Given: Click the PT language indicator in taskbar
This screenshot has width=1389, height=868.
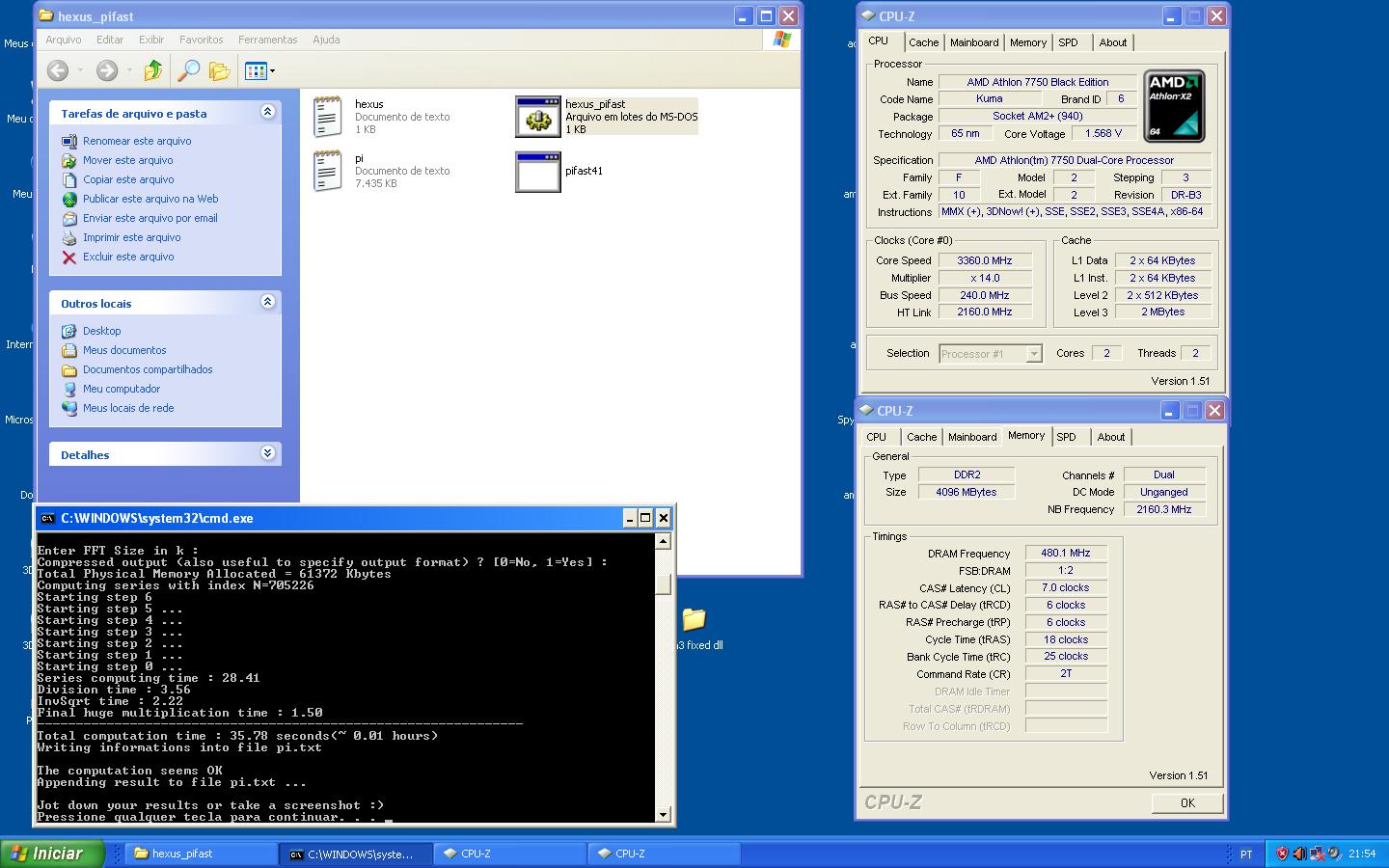Looking at the screenshot, I should (1246, 854).
